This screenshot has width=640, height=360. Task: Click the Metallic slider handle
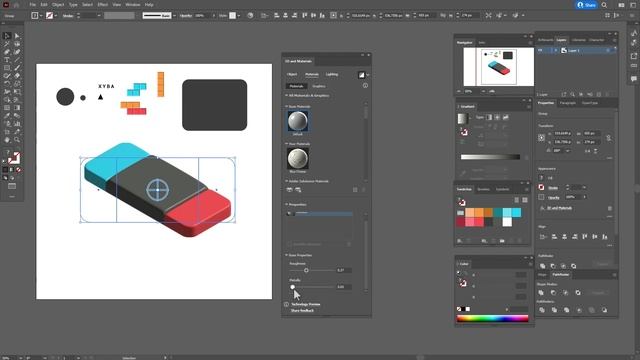pos(293,287)
